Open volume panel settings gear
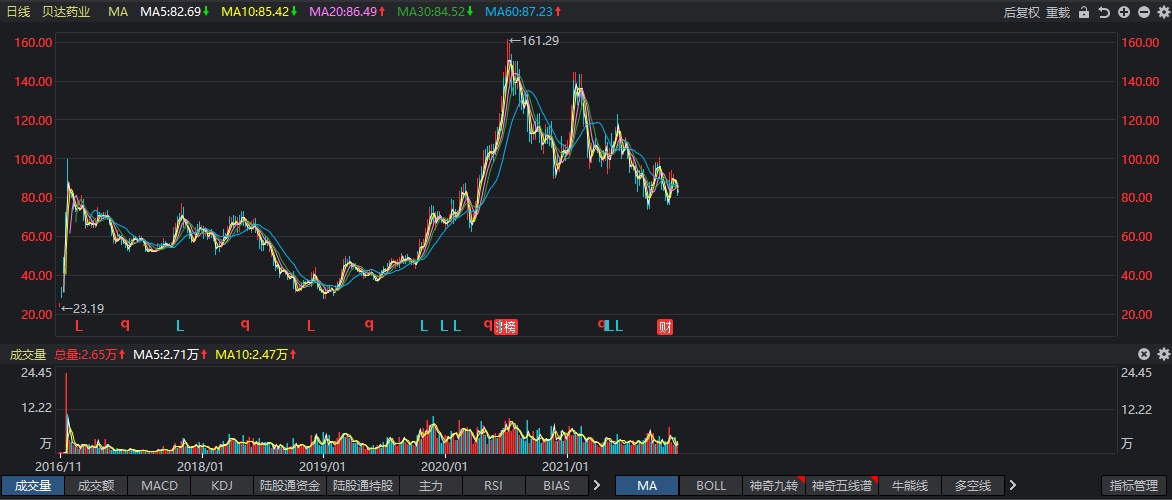Image resolution: width=1172 pixels, height=500 pixels. click(x=1163, y=354)
